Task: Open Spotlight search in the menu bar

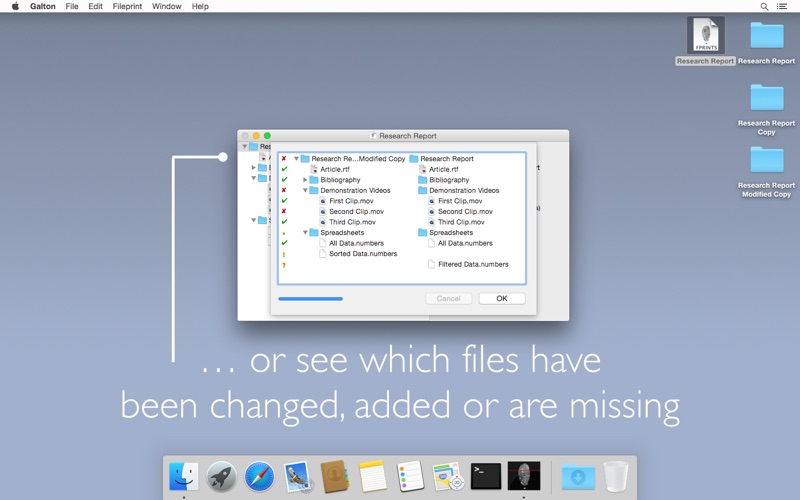Action: click(x=764, y=6)
